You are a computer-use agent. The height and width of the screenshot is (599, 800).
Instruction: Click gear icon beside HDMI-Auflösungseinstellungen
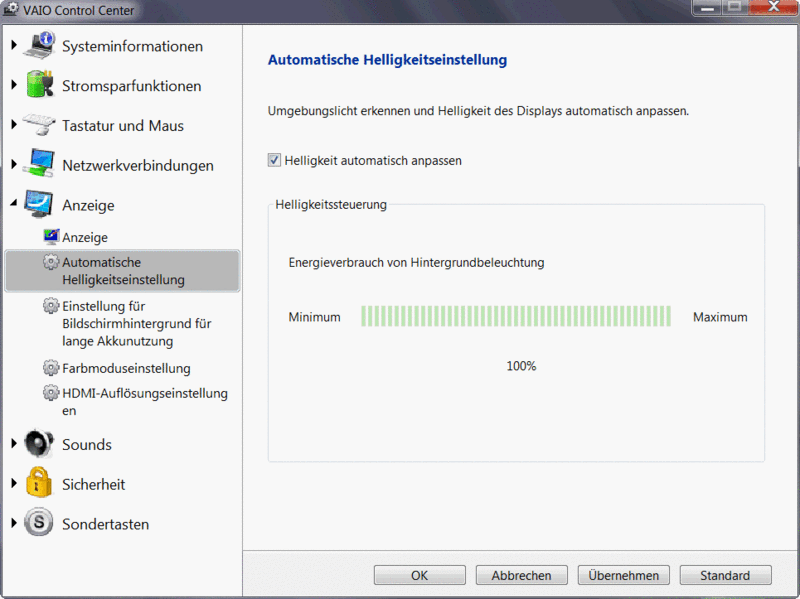(51, 392)
